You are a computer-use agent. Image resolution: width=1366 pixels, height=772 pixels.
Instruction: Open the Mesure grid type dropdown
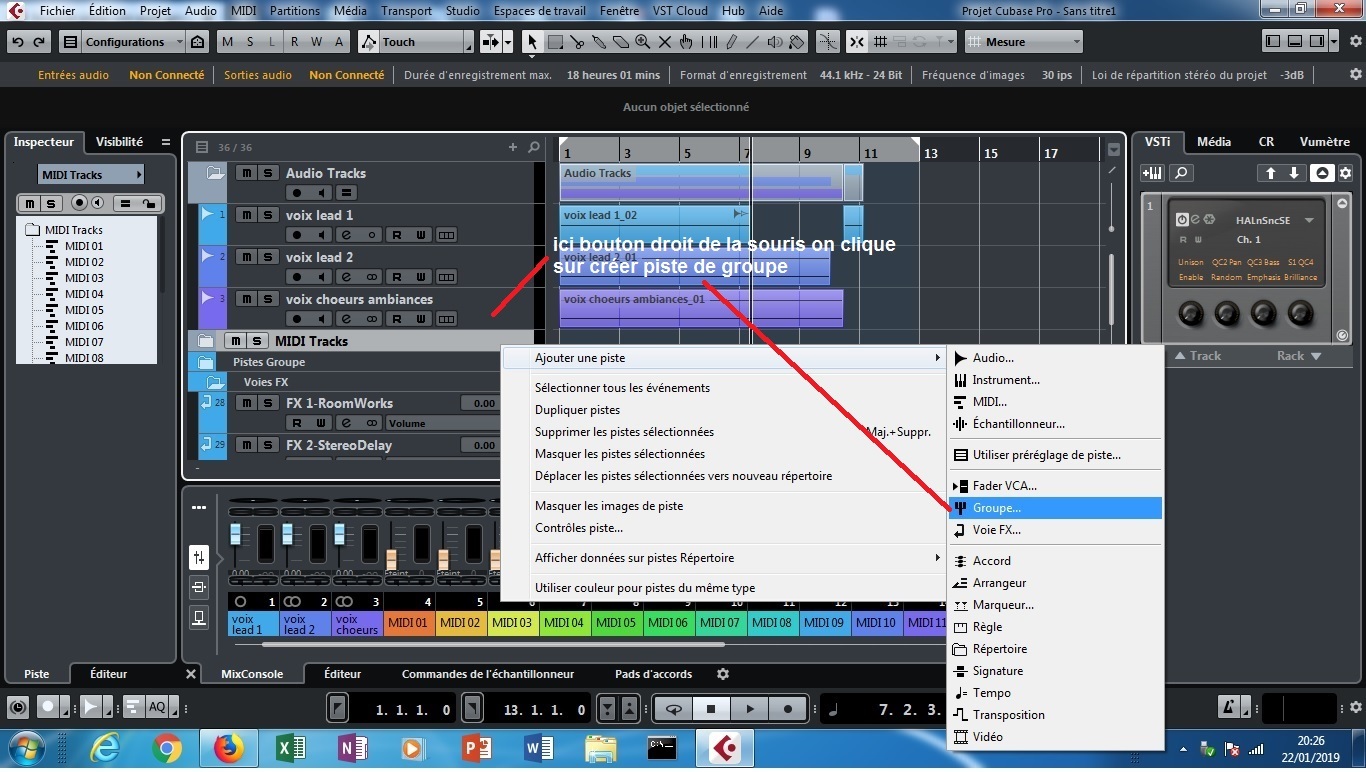point(1024,42)
